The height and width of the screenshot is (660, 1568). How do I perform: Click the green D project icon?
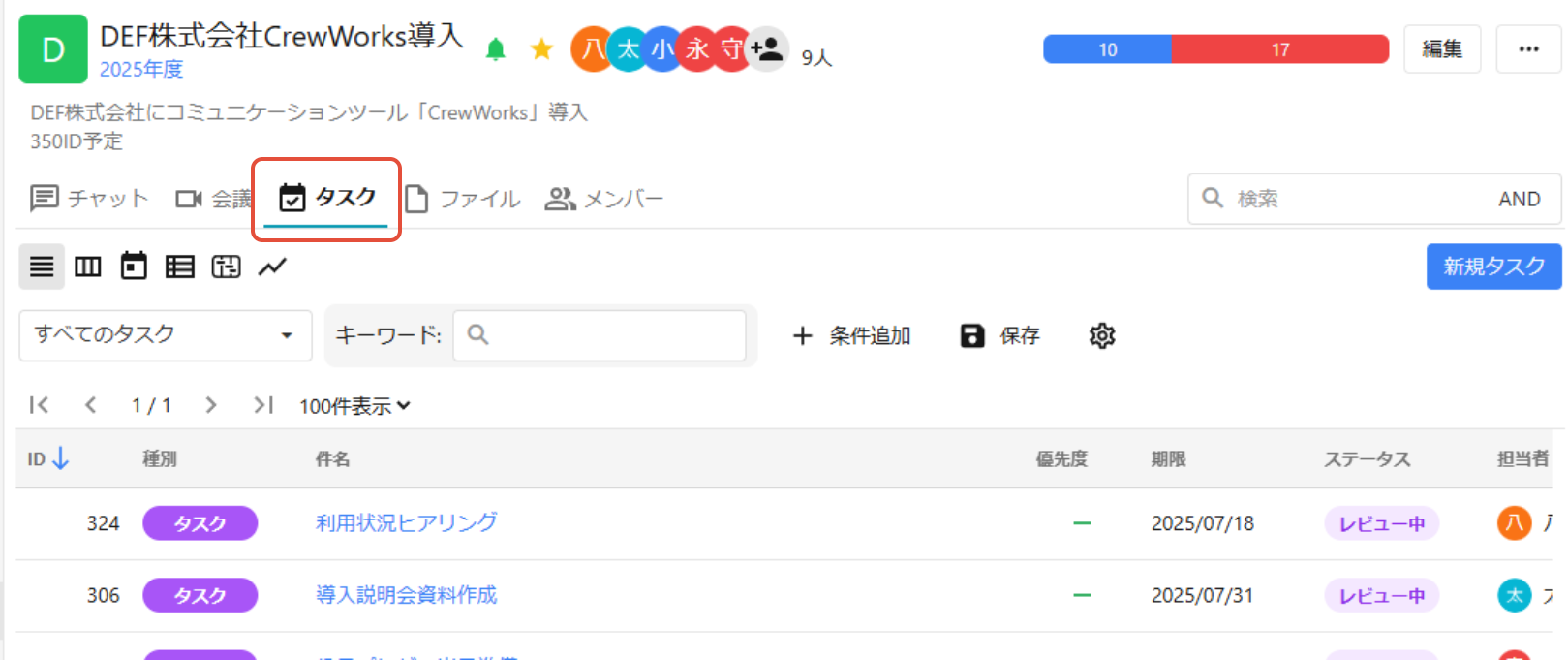[53, 49]
